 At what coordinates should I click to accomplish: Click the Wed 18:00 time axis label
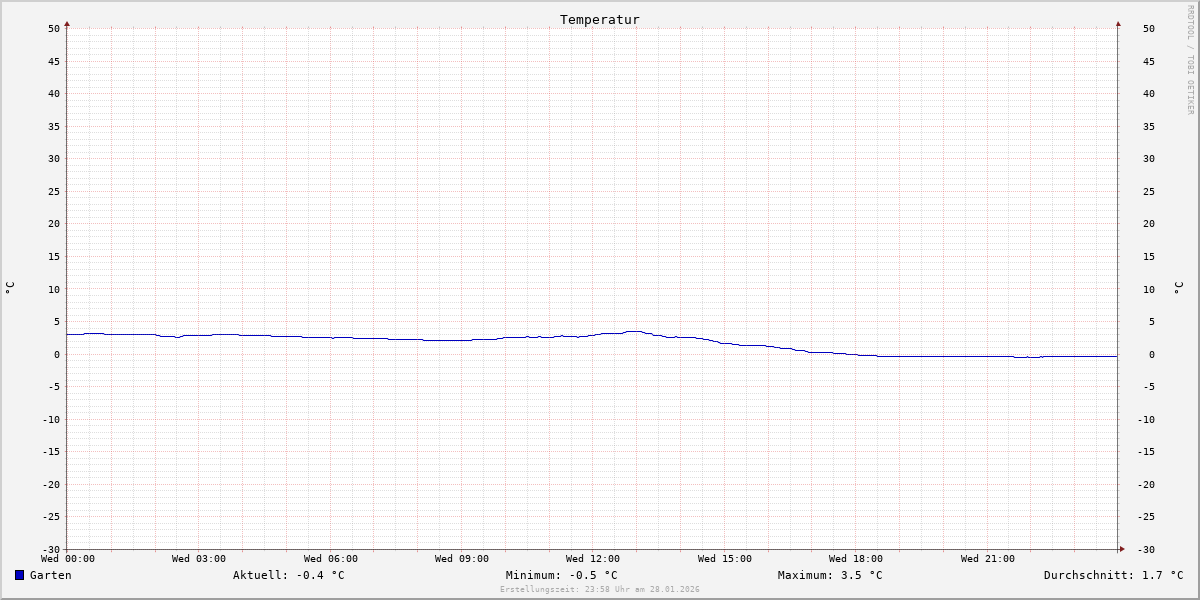click(856, 559)
